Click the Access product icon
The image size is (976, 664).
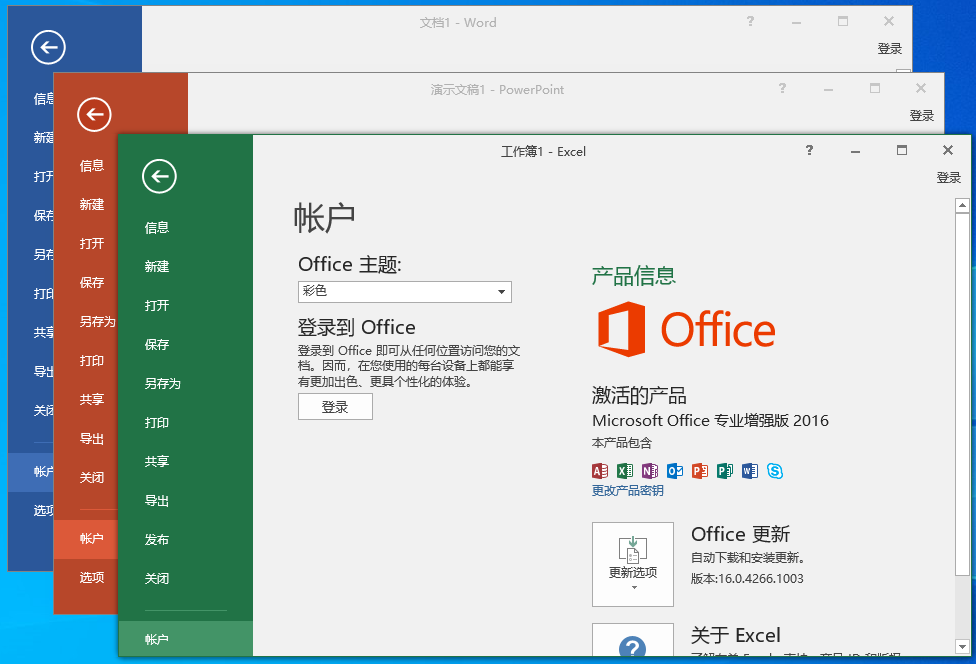pyautogui.click(x=600, y=471)
